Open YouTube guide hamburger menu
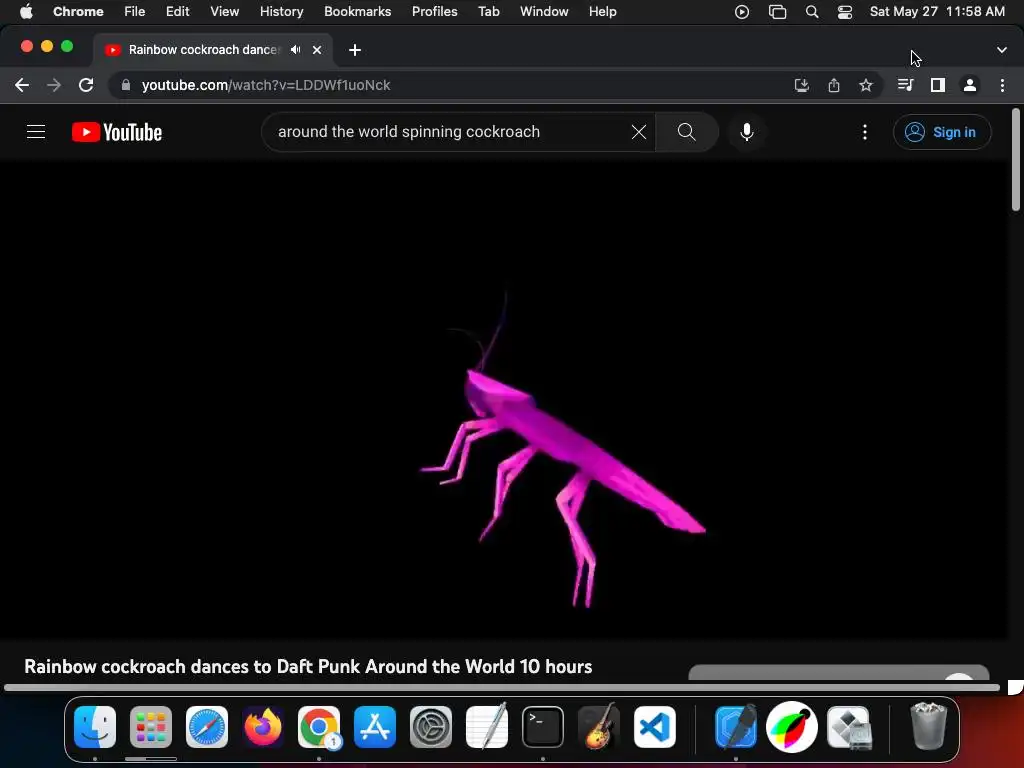The width and height of the screenshot is (1024, 768). 36,132
